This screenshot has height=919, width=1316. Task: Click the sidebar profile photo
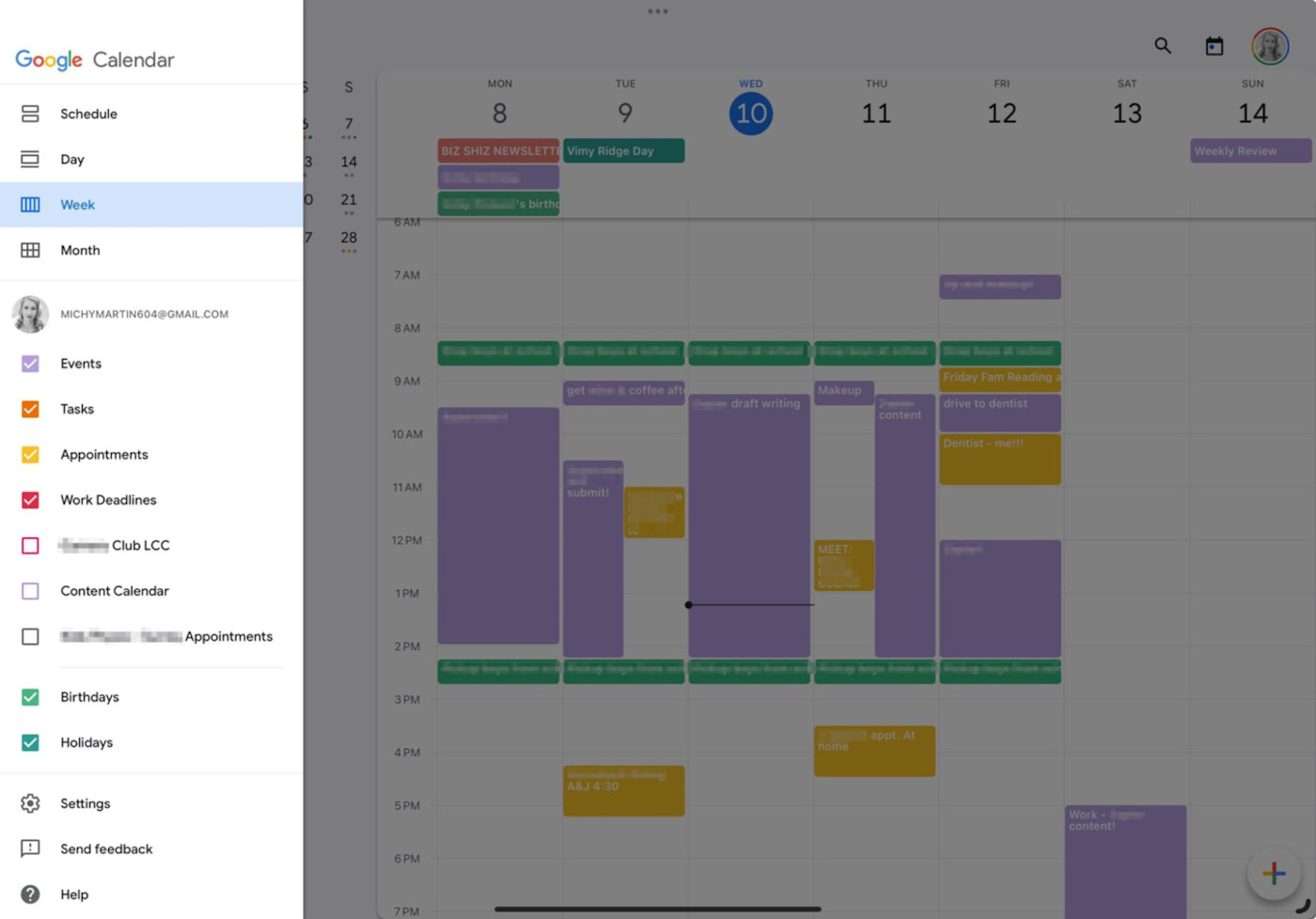click(x=30, y=314)
